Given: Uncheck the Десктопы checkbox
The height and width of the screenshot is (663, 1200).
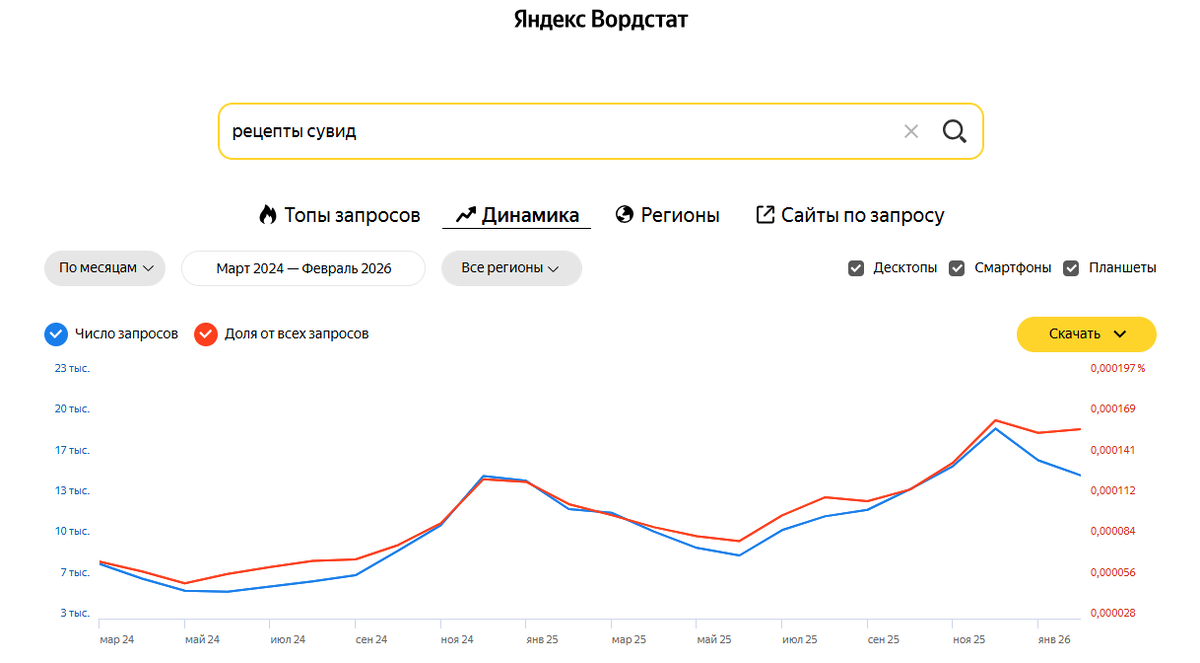Looking at the screenshot, I should [856, 267].
